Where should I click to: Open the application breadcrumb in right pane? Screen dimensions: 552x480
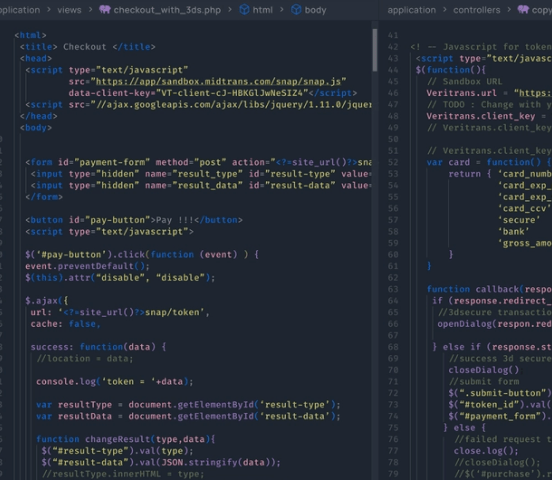tap(411, 10)
